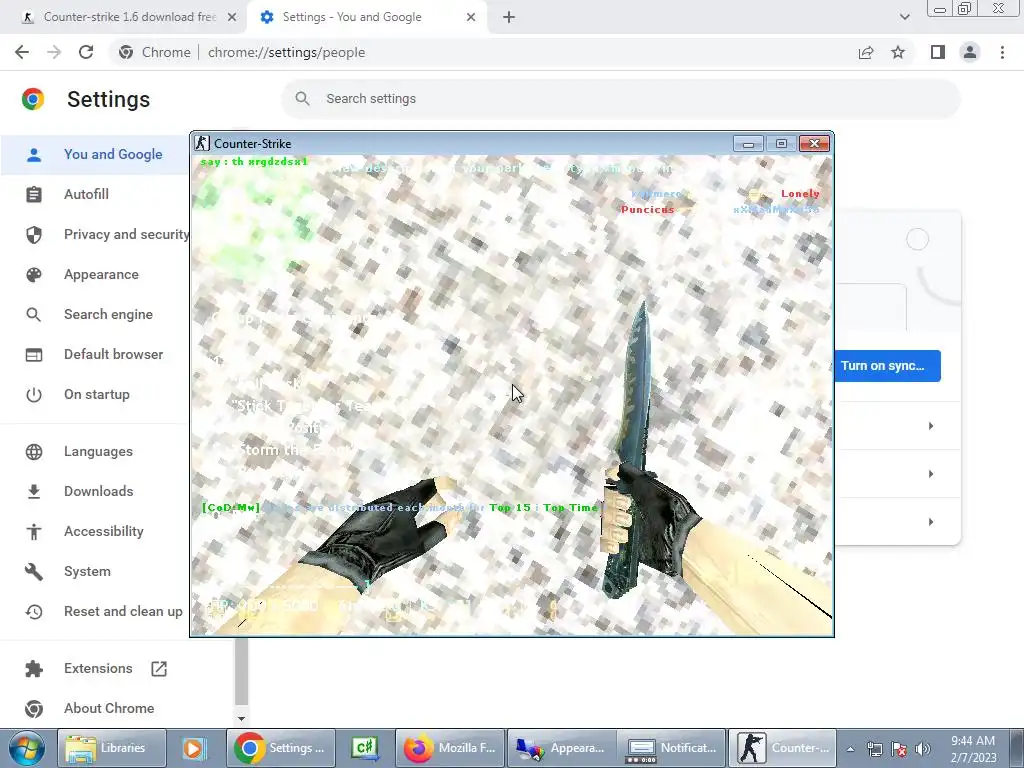Open Libraries from the taskbar
Screen dimensions: 1024x768
point(112,748)
